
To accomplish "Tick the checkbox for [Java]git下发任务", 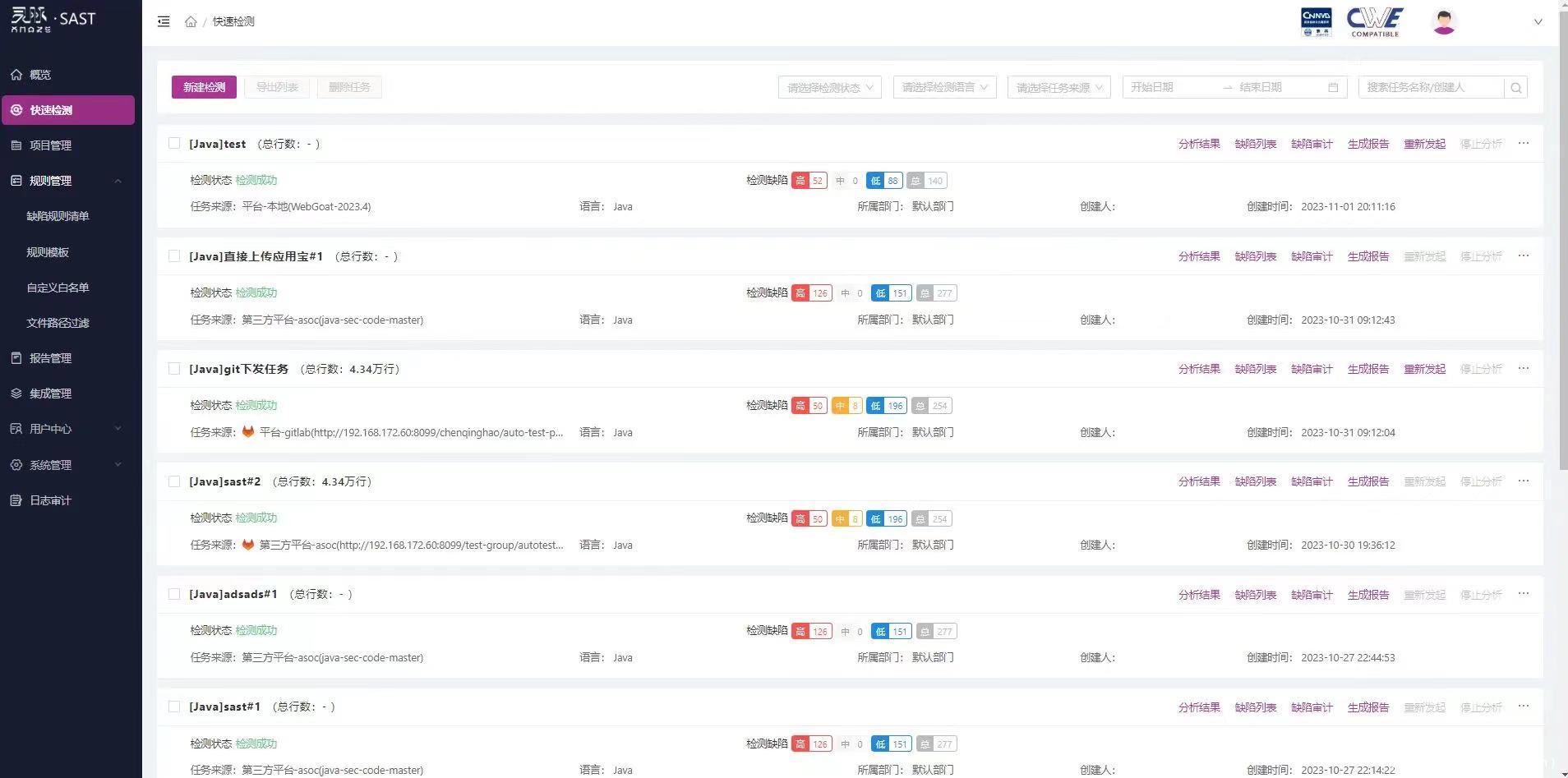I will click(174, 369).
